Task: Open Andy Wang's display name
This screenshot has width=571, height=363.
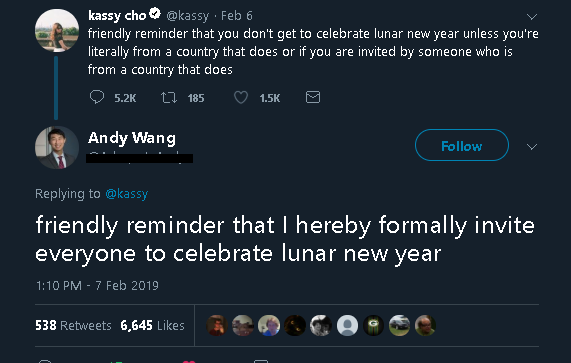Action: [132, 138]
